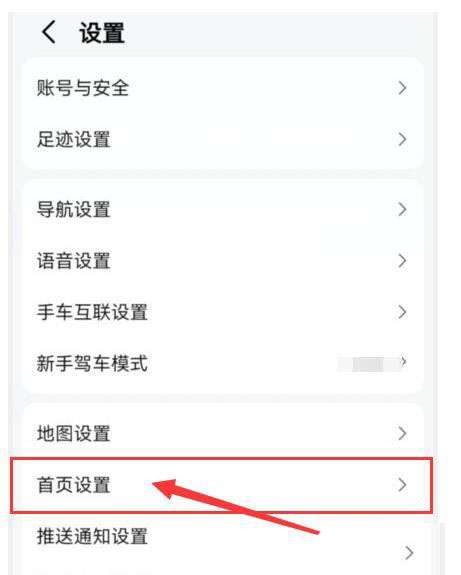Viewport: 461px width, 575px height.
Task: Open 新手驾车模式 setting
Action: pyautogui.click(x=223, y=363)
